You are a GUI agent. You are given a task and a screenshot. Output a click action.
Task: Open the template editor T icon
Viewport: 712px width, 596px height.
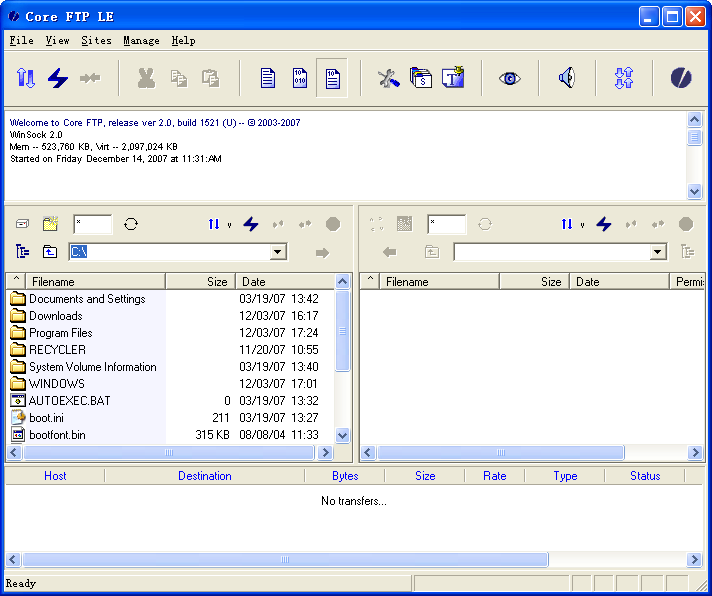[453, 77]
